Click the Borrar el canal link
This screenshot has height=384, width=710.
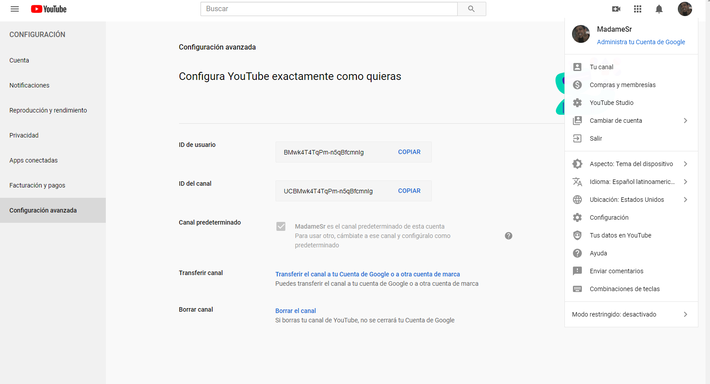296,311
